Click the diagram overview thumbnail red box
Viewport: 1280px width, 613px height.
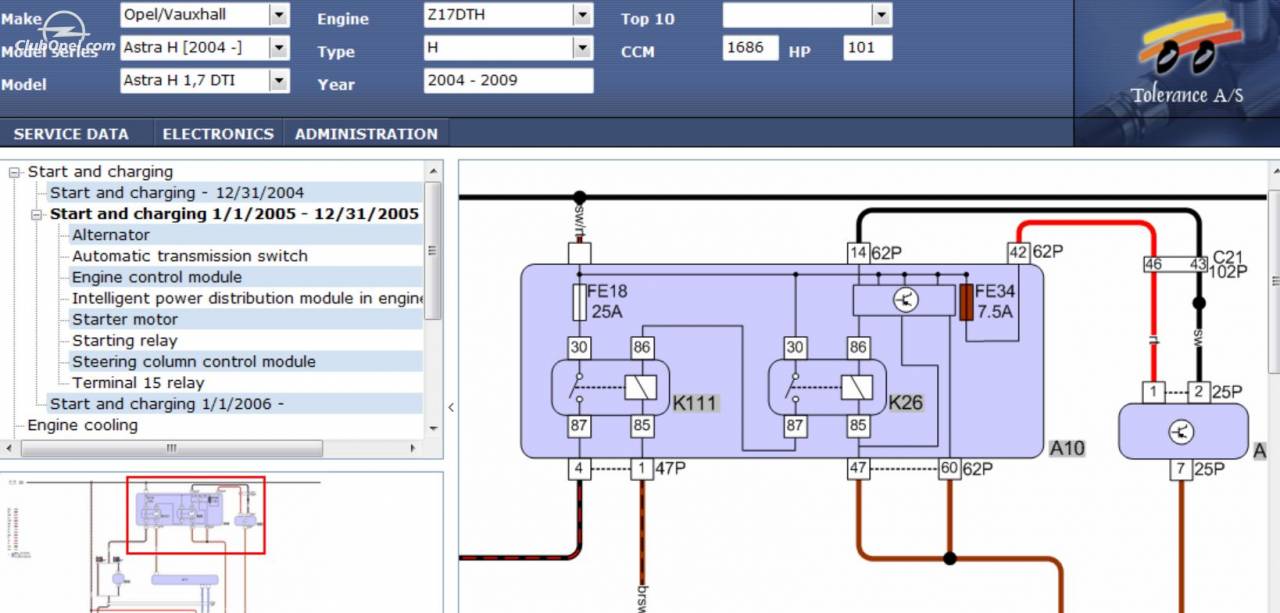click(x=196, y=515)
